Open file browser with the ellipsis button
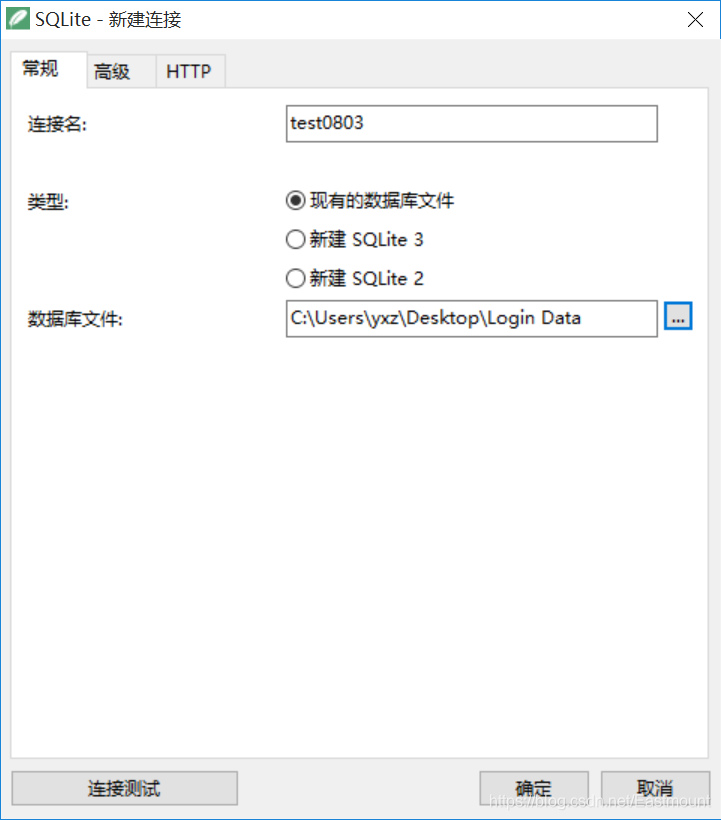The height and width of the screenshot is (820, 721). (x=678, y=316)
